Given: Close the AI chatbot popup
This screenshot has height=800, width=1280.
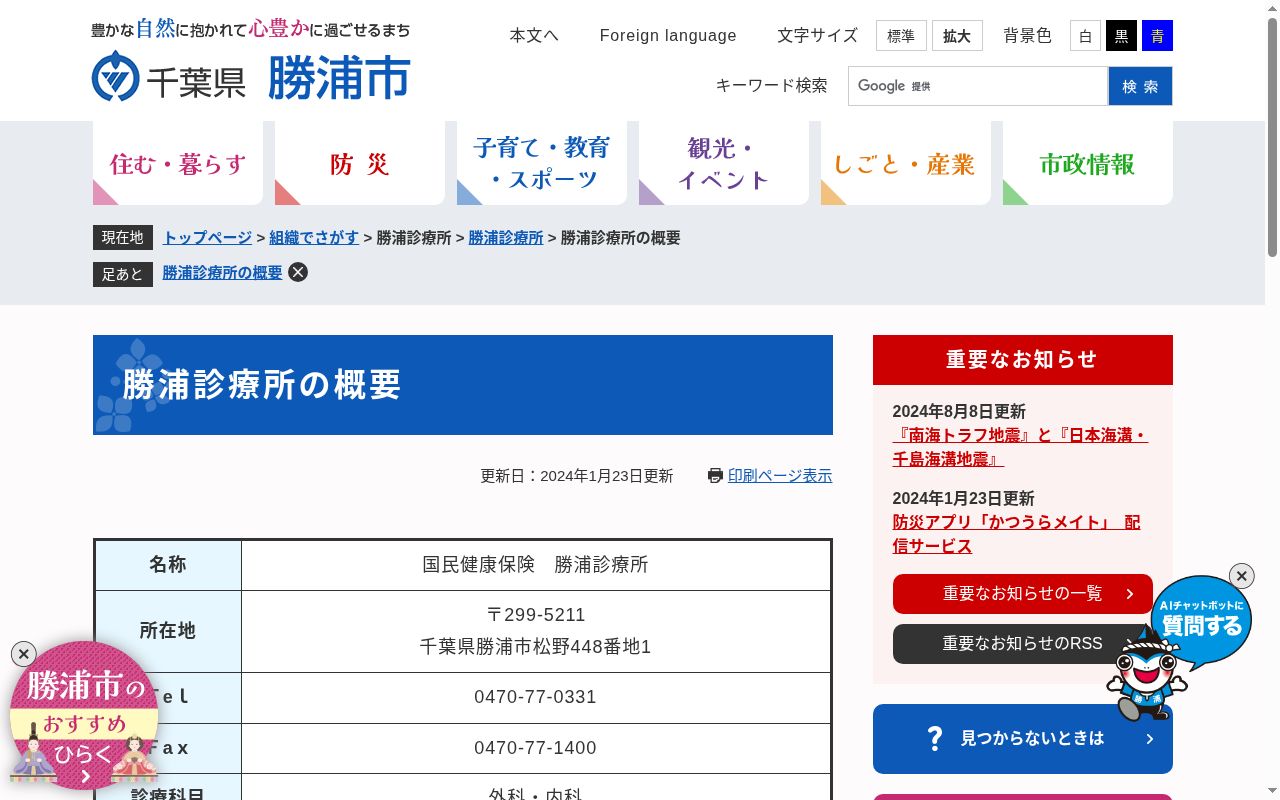Looking at the screenshot, I should coord(1241,576).
